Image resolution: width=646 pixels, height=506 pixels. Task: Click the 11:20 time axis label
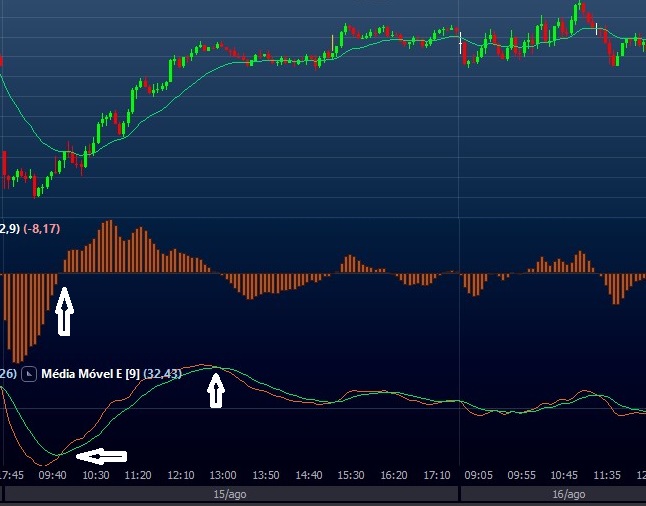(138, 475)
